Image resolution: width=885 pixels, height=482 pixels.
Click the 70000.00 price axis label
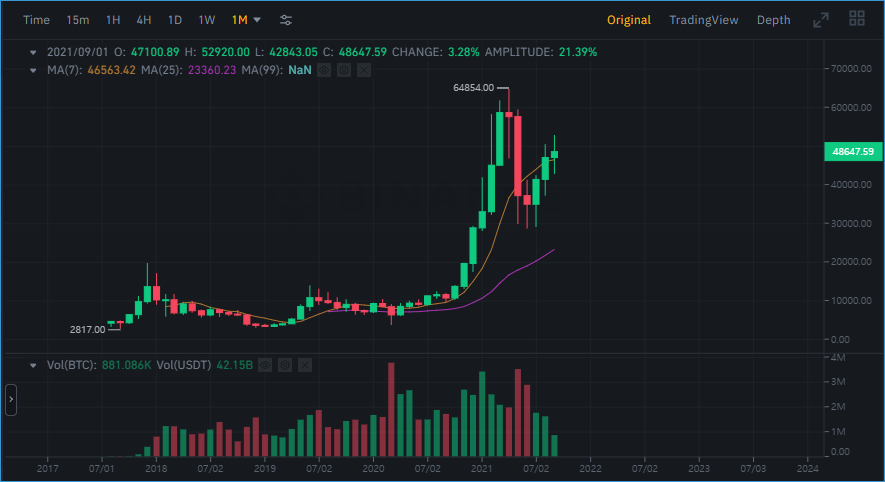click(x=851, y=69)
